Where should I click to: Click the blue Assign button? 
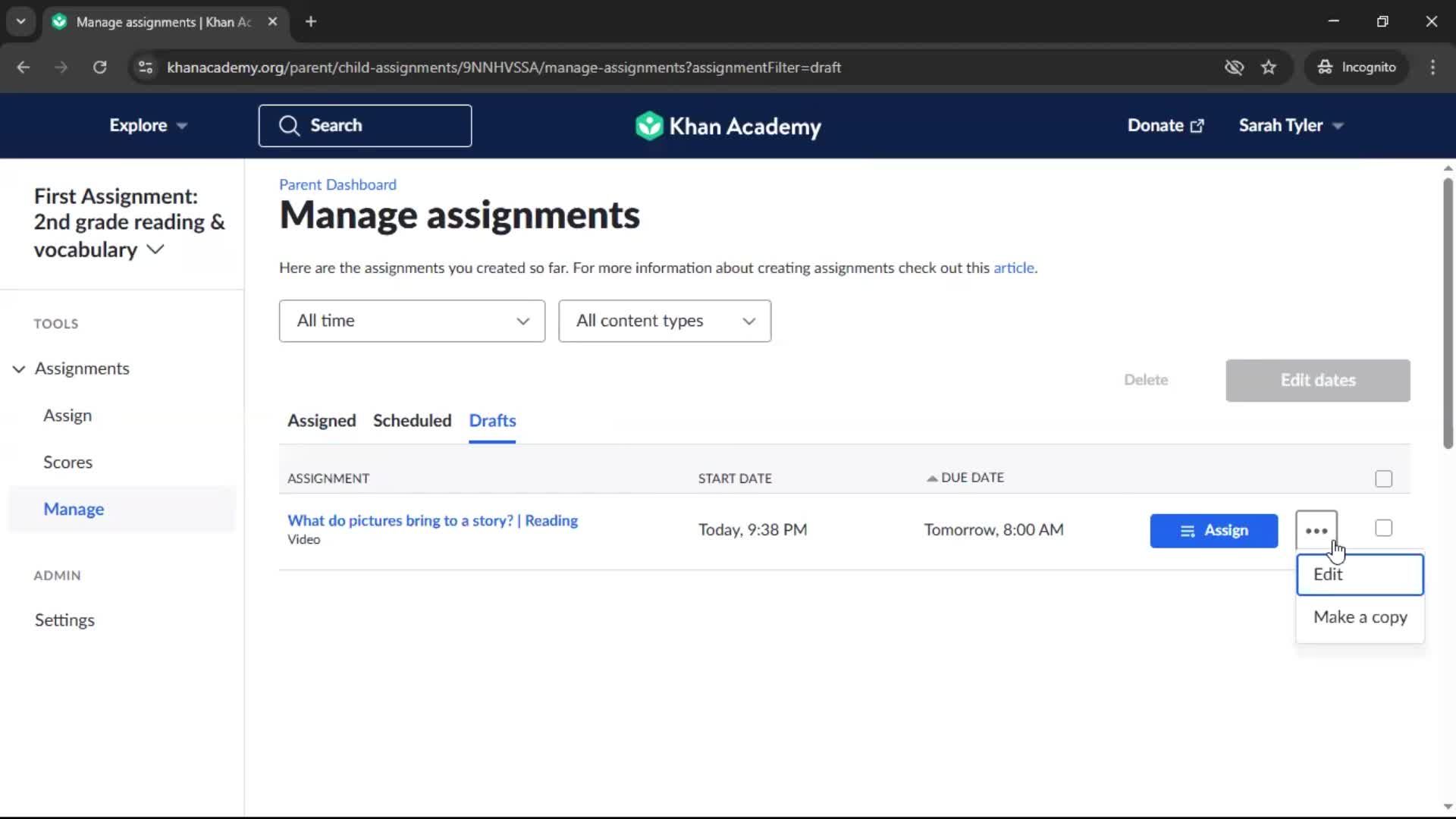coord(1213,531)
